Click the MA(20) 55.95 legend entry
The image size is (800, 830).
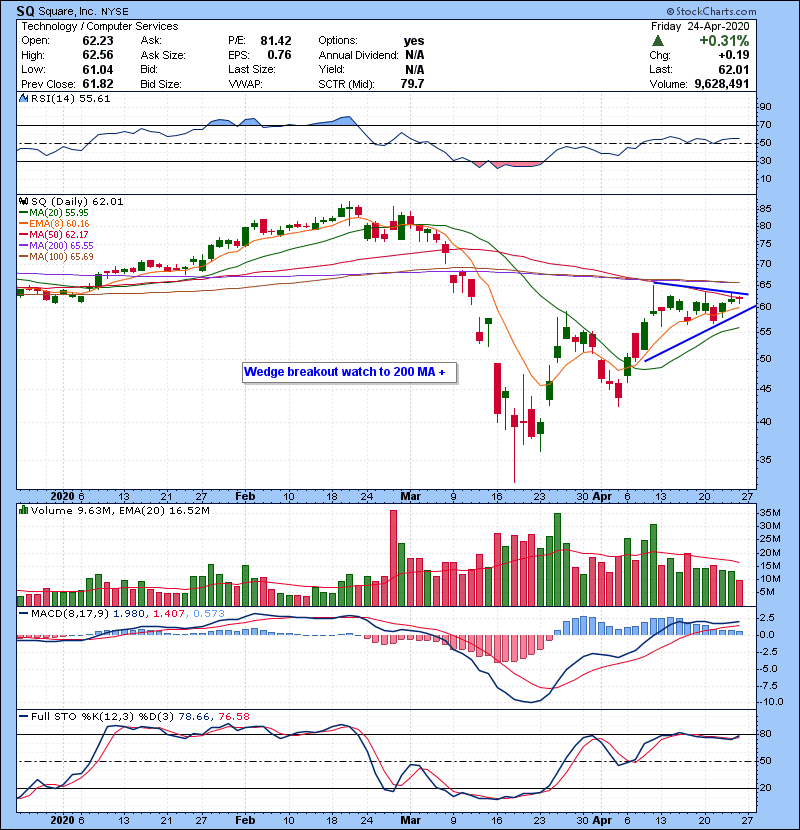(x=58, y=213)
